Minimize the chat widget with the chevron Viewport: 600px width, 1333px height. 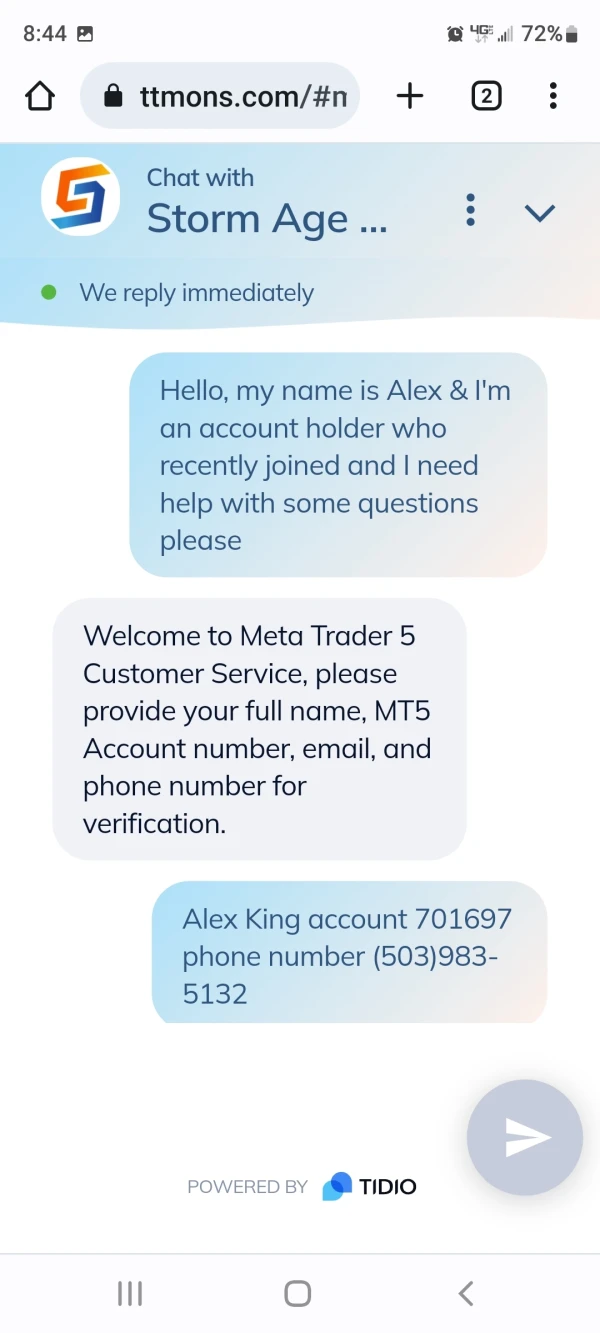540,212
